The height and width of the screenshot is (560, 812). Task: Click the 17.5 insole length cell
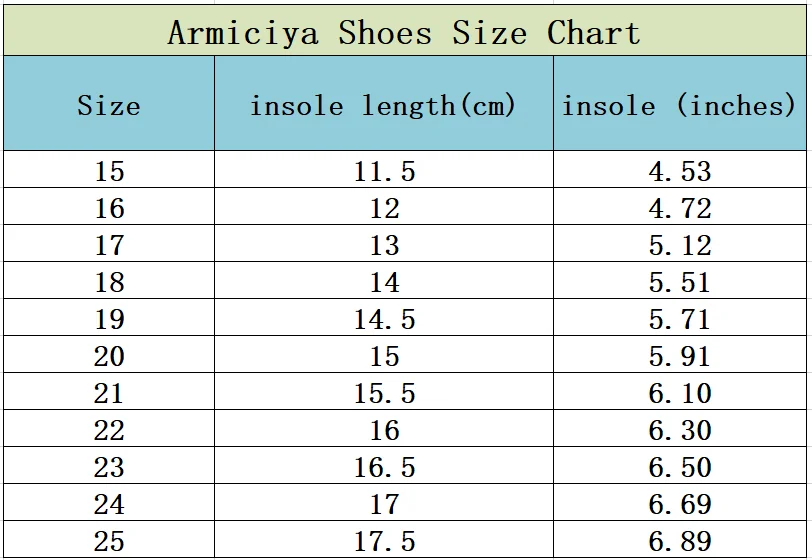(384, 541)
